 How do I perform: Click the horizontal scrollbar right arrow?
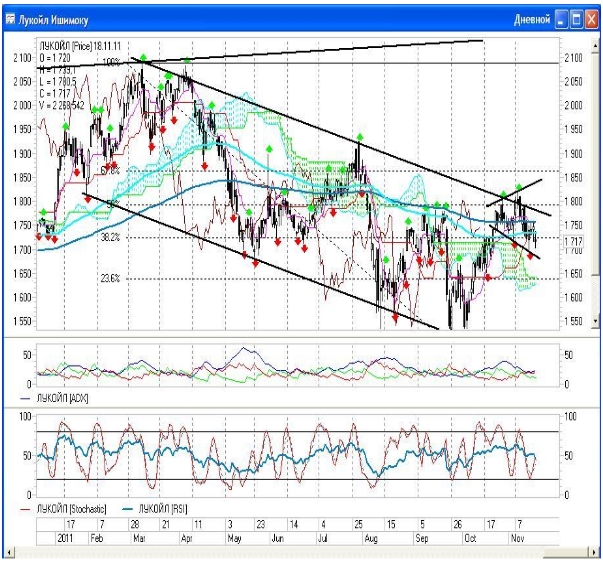(595, 552)
